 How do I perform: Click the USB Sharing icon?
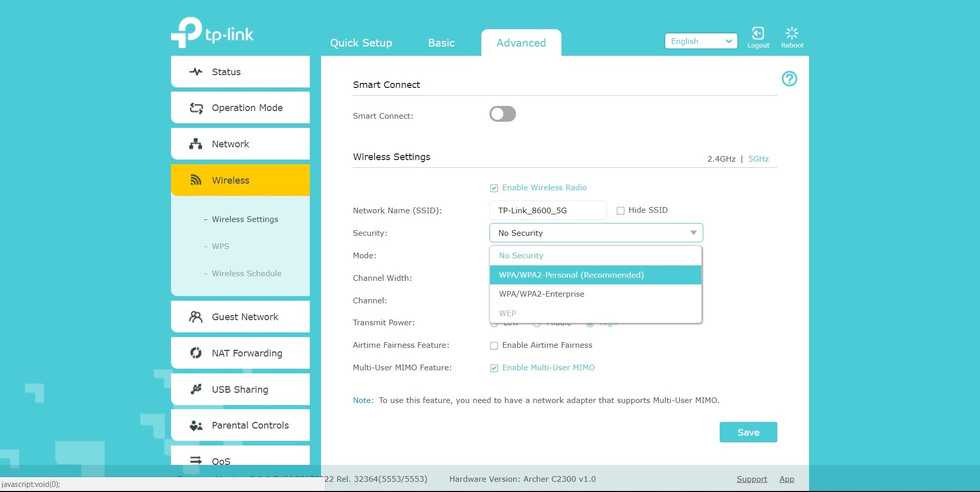(196, 389)
